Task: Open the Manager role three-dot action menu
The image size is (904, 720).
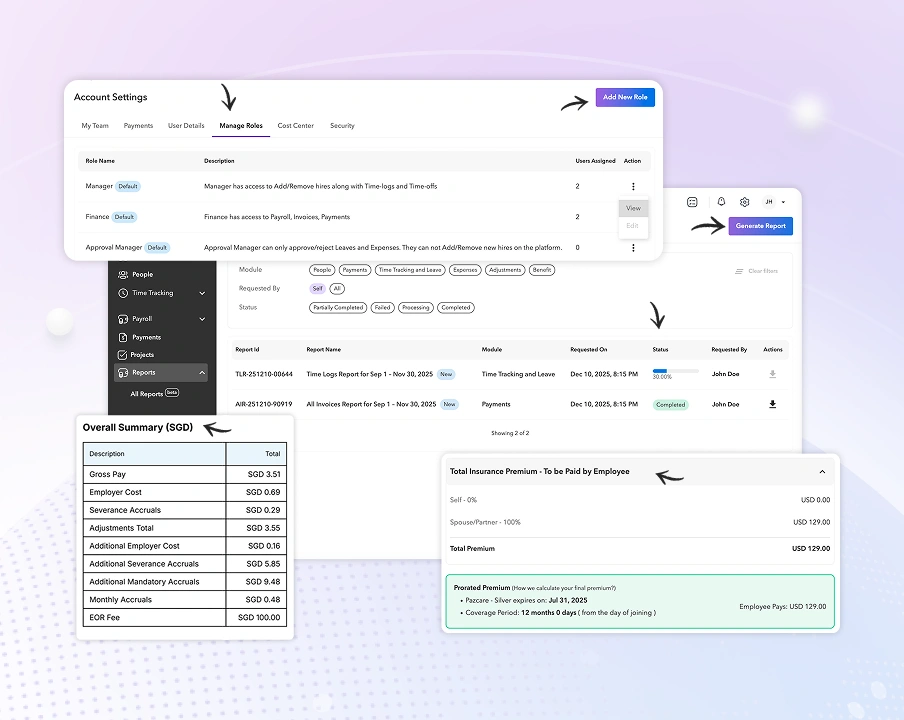Action: coord(633,186)
